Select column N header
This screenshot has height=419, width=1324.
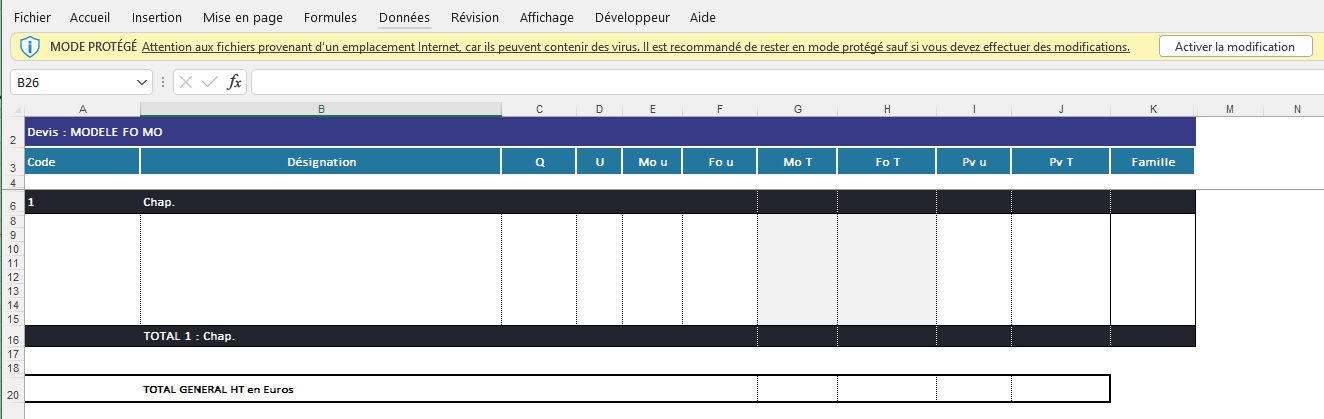[x=1296, y=109]
